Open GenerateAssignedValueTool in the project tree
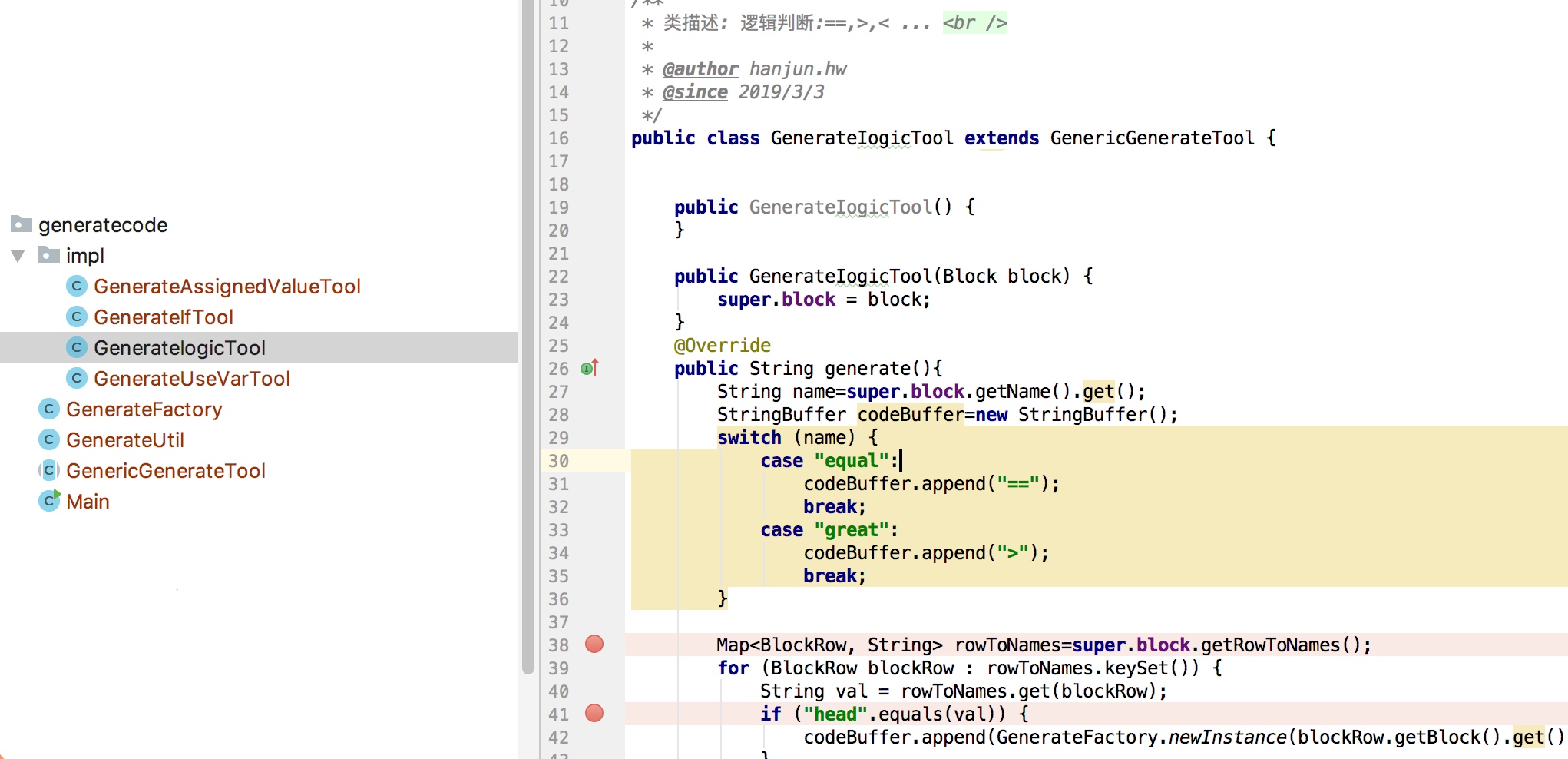This screenshot has width=1568, height=759. point(227,287)
